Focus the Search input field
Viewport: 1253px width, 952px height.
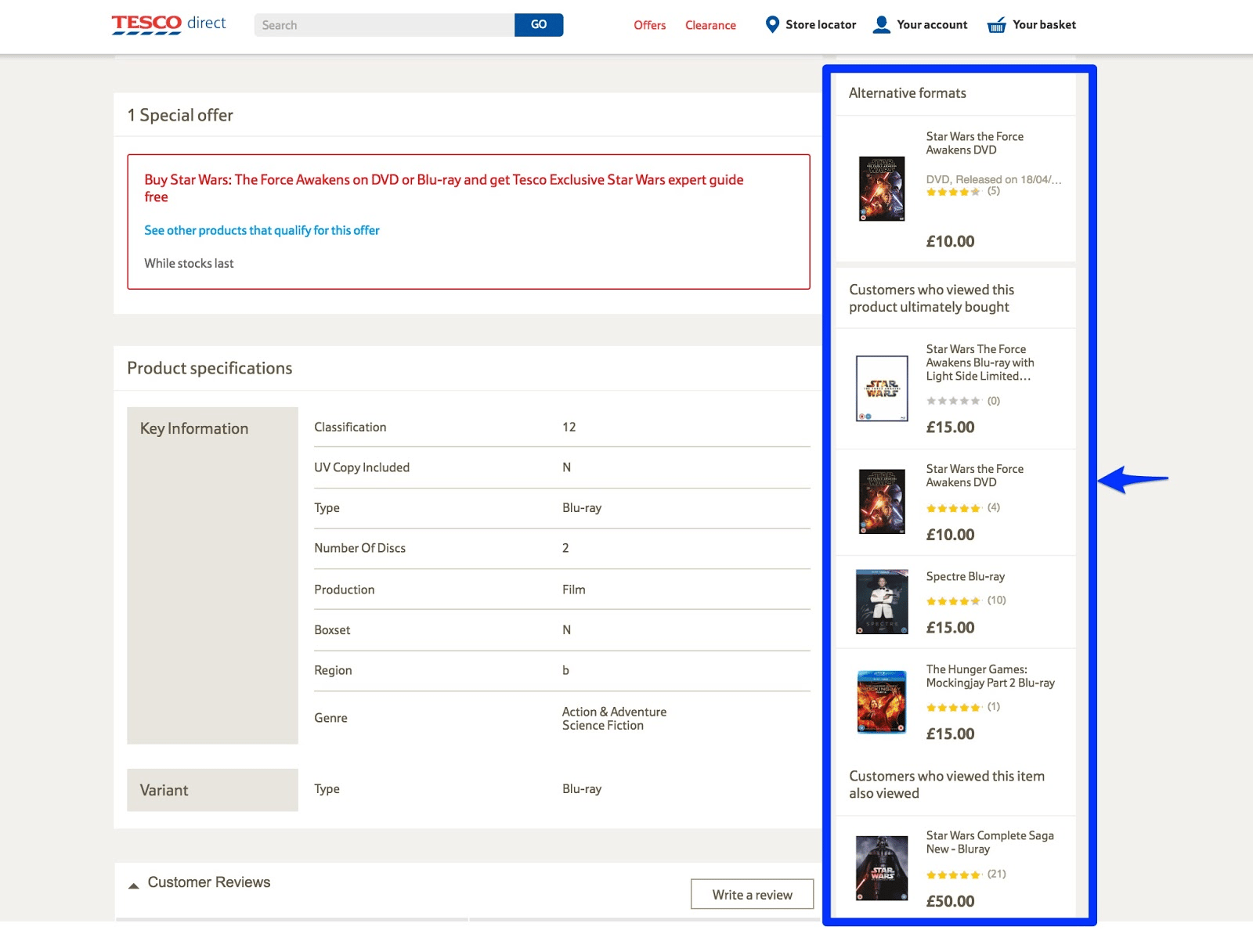point(385,25)
